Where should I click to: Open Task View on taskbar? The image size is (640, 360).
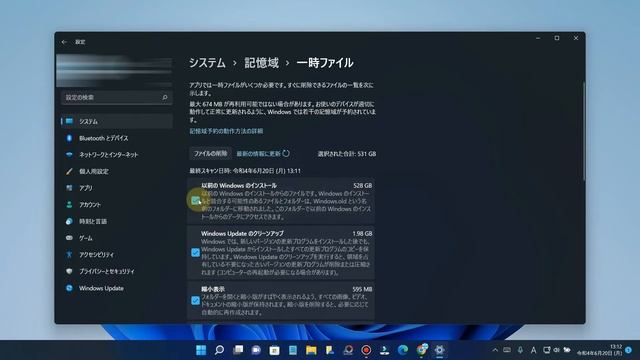click(238, 350)
